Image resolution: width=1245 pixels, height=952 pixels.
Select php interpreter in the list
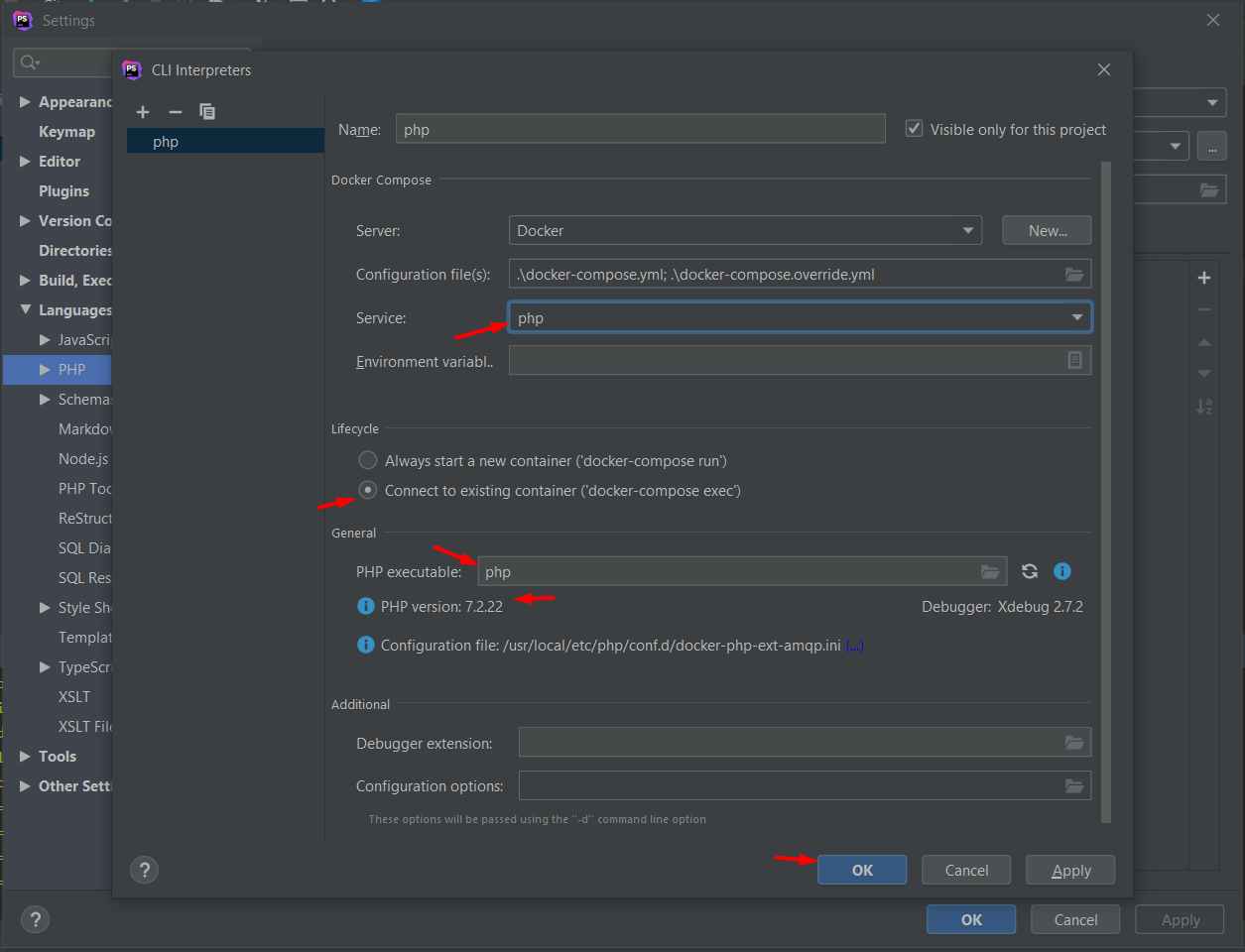pyautogui.click(x=225, y=142)
